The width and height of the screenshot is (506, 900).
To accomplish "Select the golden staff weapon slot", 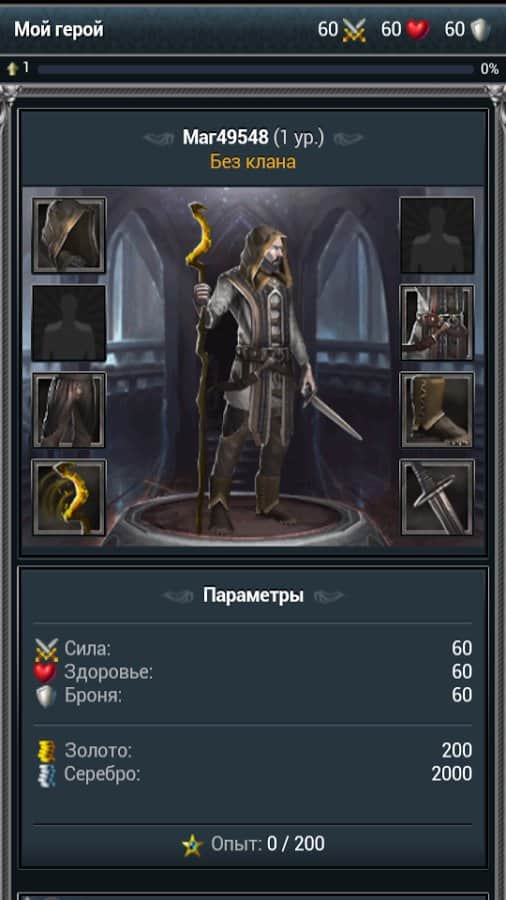I will 69,497.
